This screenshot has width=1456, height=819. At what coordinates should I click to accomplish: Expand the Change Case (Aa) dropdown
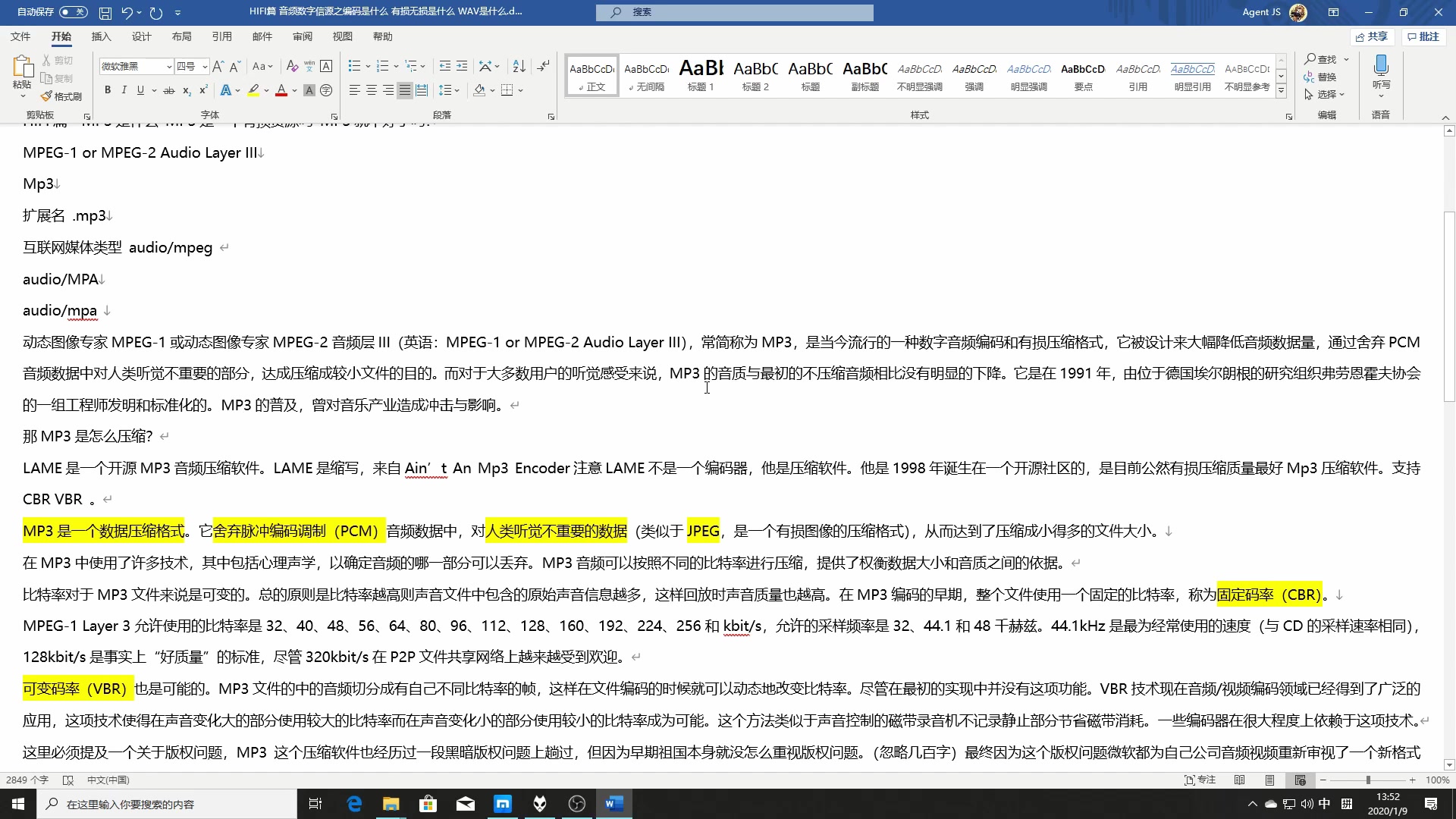(x=262, y=67)
